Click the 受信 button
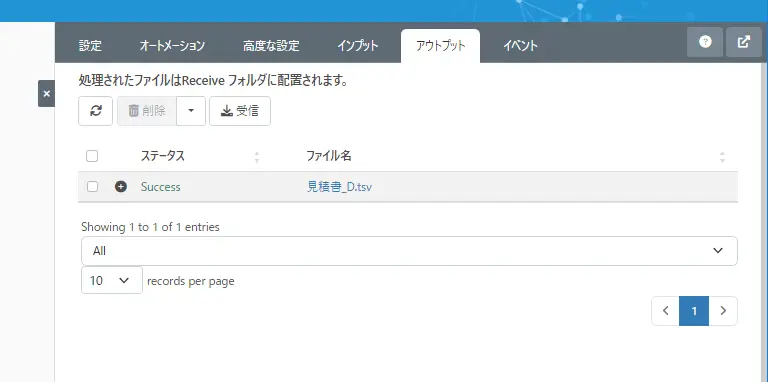 click(x=240, y=111)
